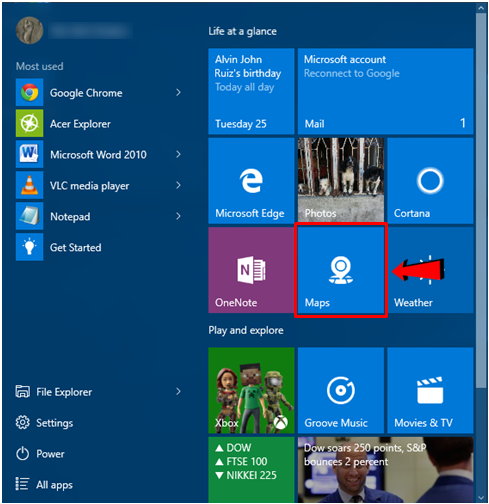Open the OneNote tile

click(x=251, y=270)
